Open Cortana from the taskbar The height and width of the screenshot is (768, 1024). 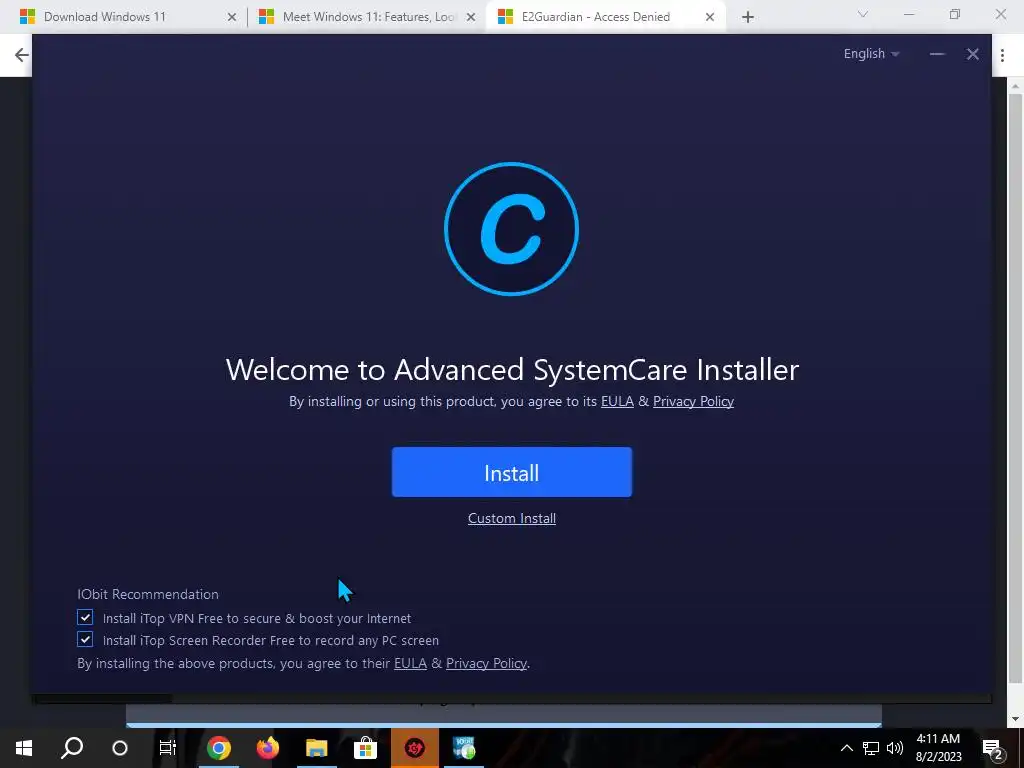[120, 748]
